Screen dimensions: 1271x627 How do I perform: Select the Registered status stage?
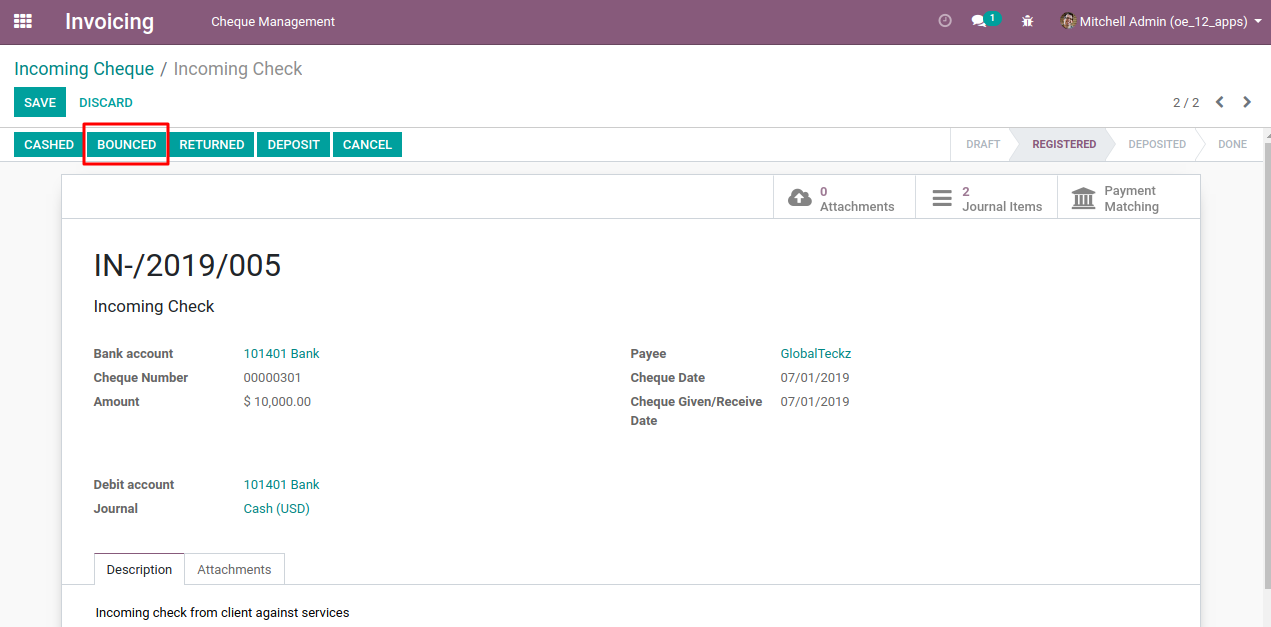coord(1064,144)
